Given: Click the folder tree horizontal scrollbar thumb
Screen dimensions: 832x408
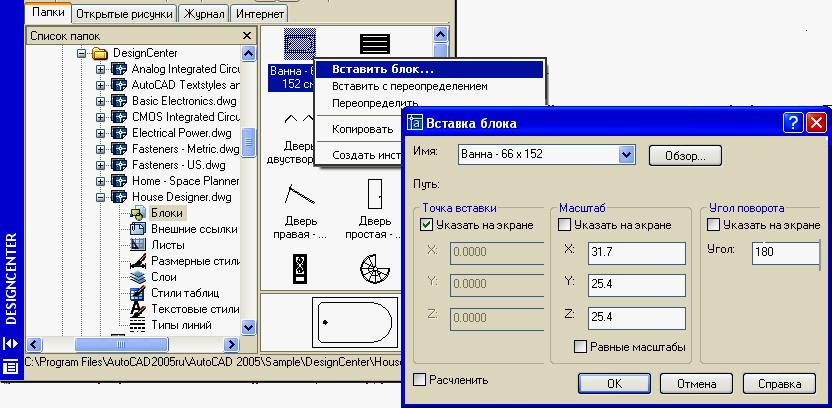Looking at the screenshot, I should [x=122, y=344].
